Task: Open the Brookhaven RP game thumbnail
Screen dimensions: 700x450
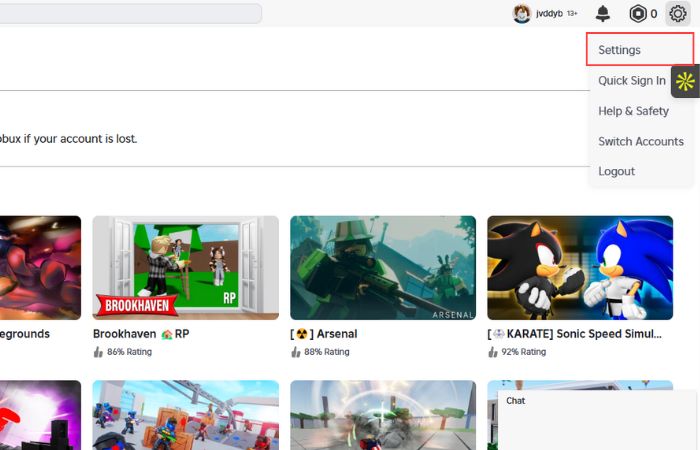Action: 186,268
